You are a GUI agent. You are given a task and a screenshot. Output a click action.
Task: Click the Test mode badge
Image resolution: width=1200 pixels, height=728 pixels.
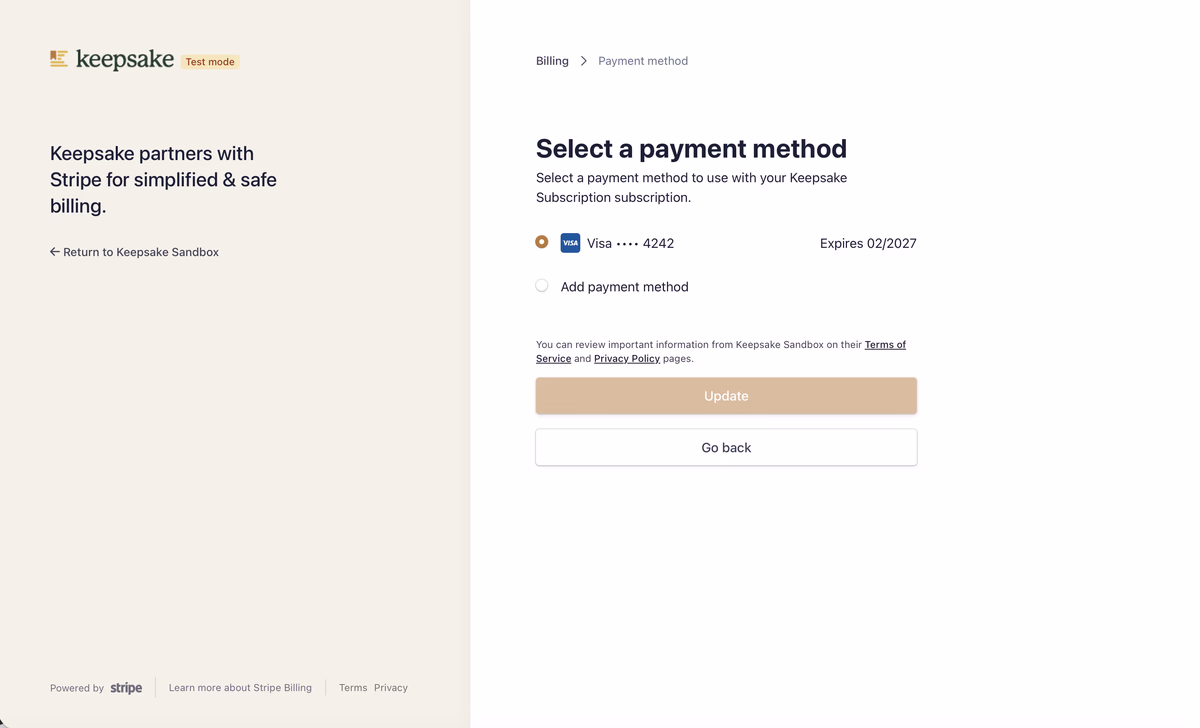click(x=210, y=62)
